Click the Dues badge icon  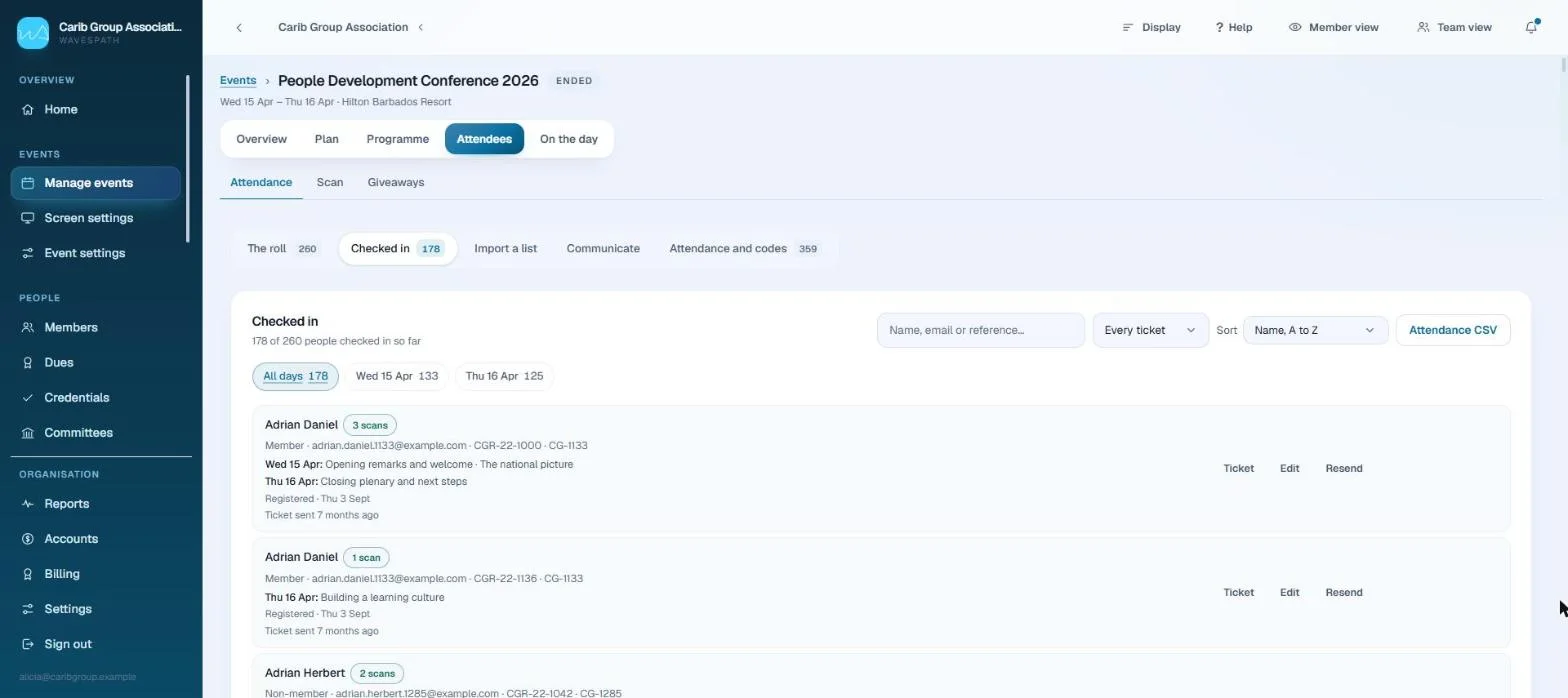pyautogui.click(x=28, y=362)
